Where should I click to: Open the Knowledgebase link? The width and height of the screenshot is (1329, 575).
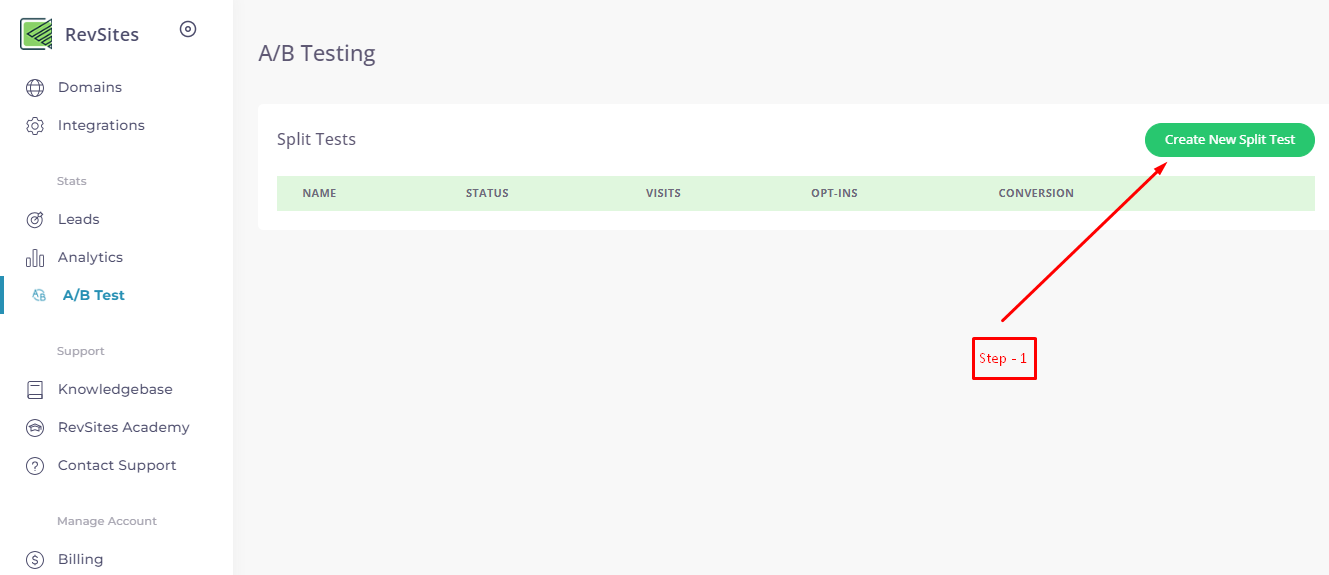pos(115,390)
